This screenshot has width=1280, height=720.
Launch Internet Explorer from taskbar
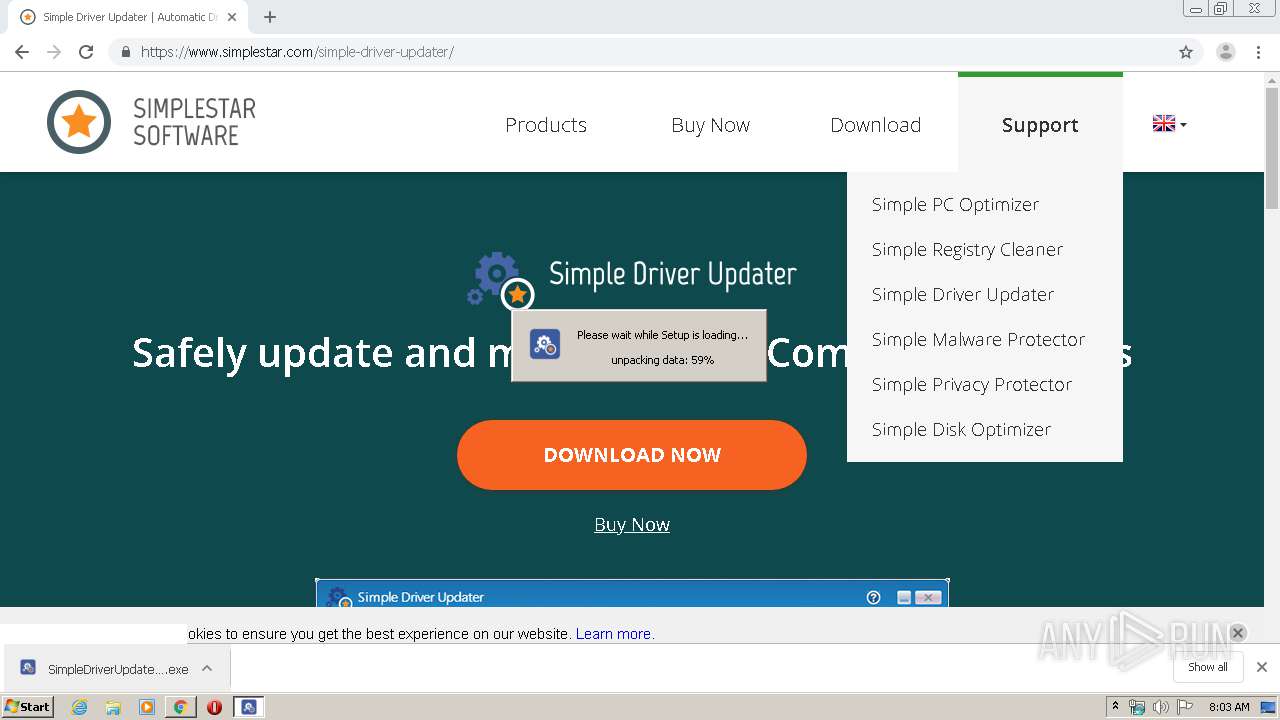80,707
